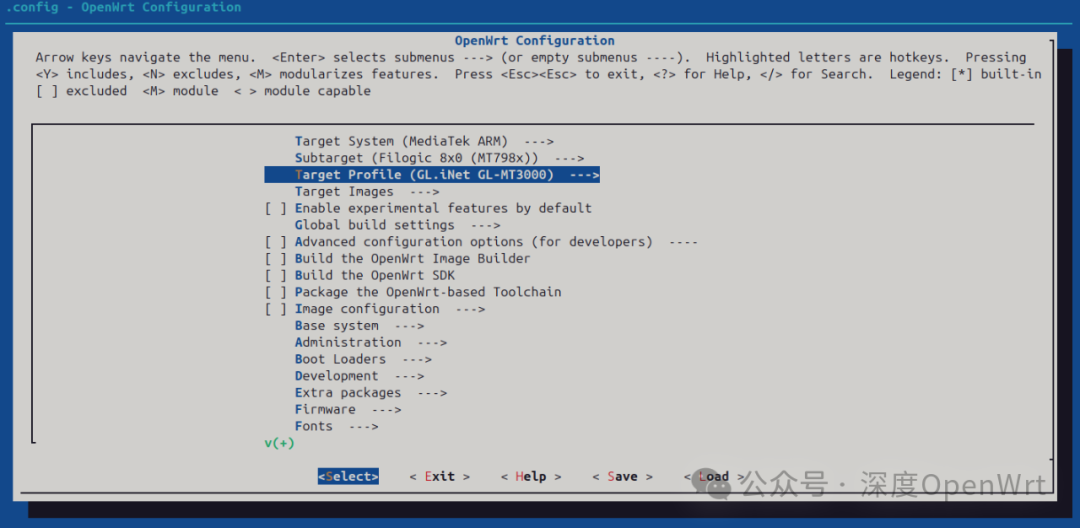This screenshot has height=528, width=1080.
Task: Enable Build the OpenWrt Image Builder checkbox
Action: (x=276, y=258)
